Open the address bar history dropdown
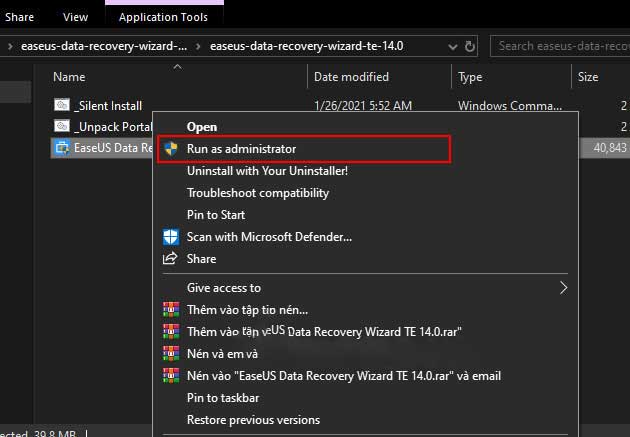Viewport: 630px width, 437px height. tap(453, 47)
